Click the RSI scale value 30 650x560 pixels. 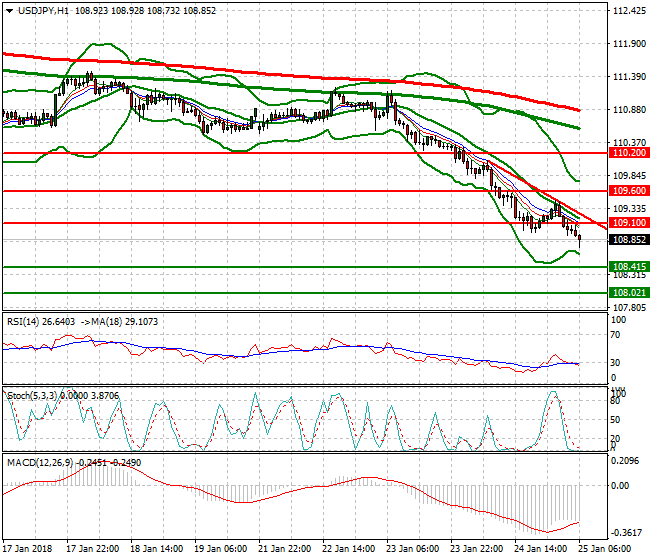pos(617,363)
